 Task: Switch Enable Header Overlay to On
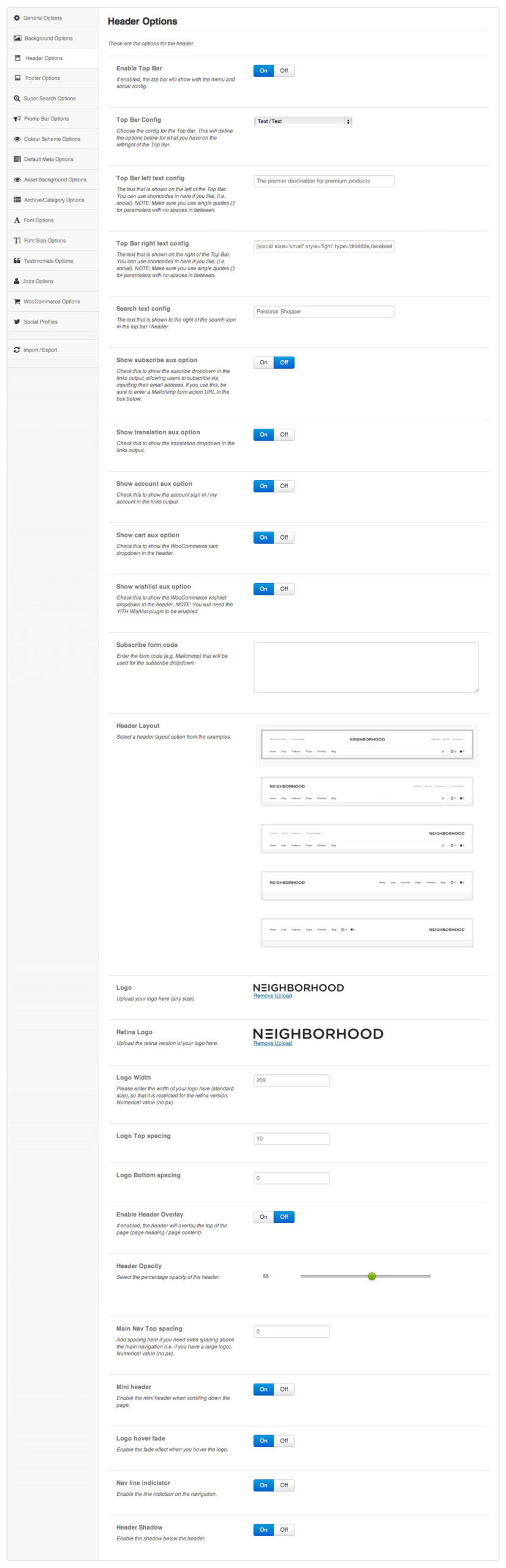(263, 1216)
